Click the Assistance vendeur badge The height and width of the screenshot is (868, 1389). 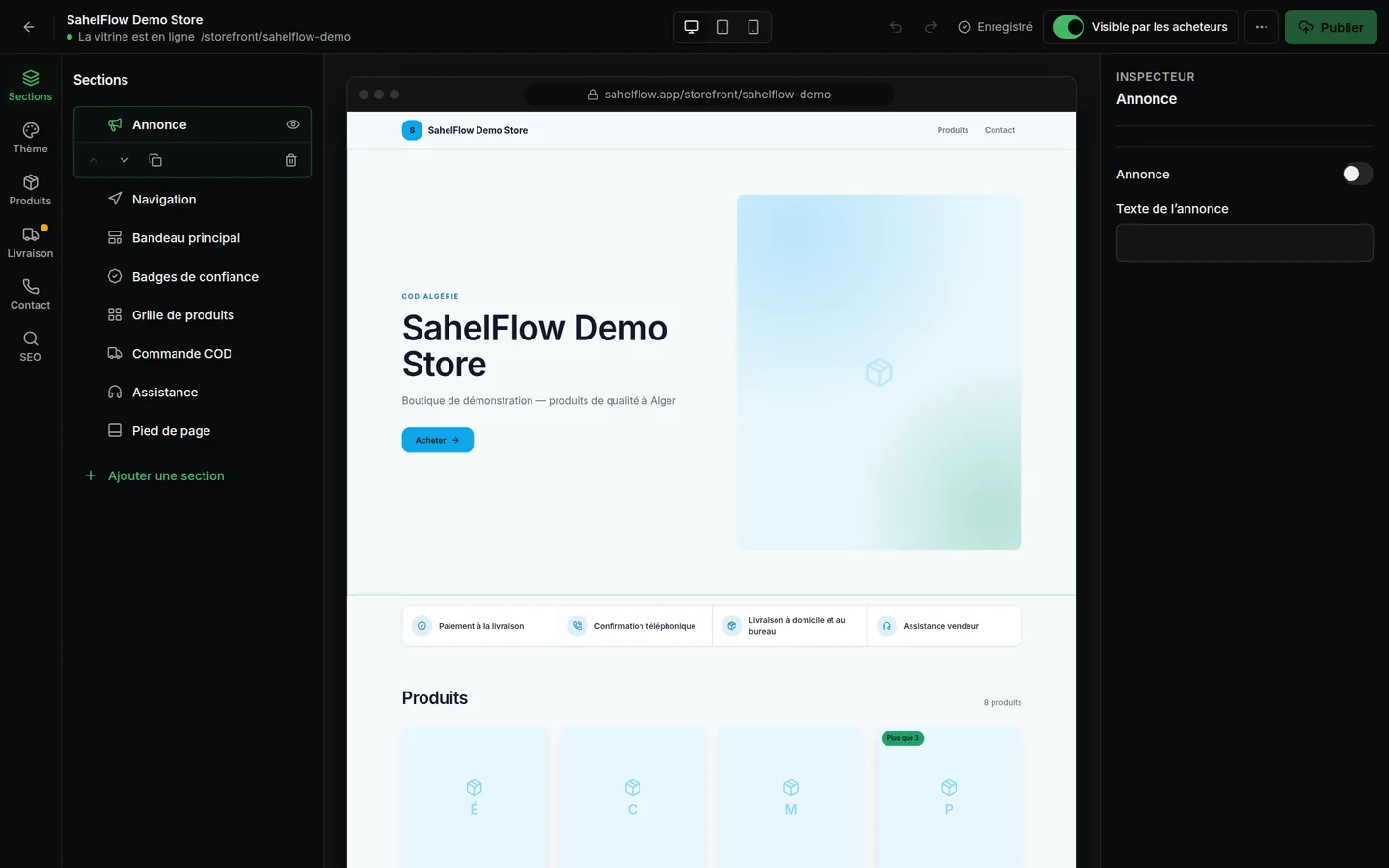coord(944,626)
